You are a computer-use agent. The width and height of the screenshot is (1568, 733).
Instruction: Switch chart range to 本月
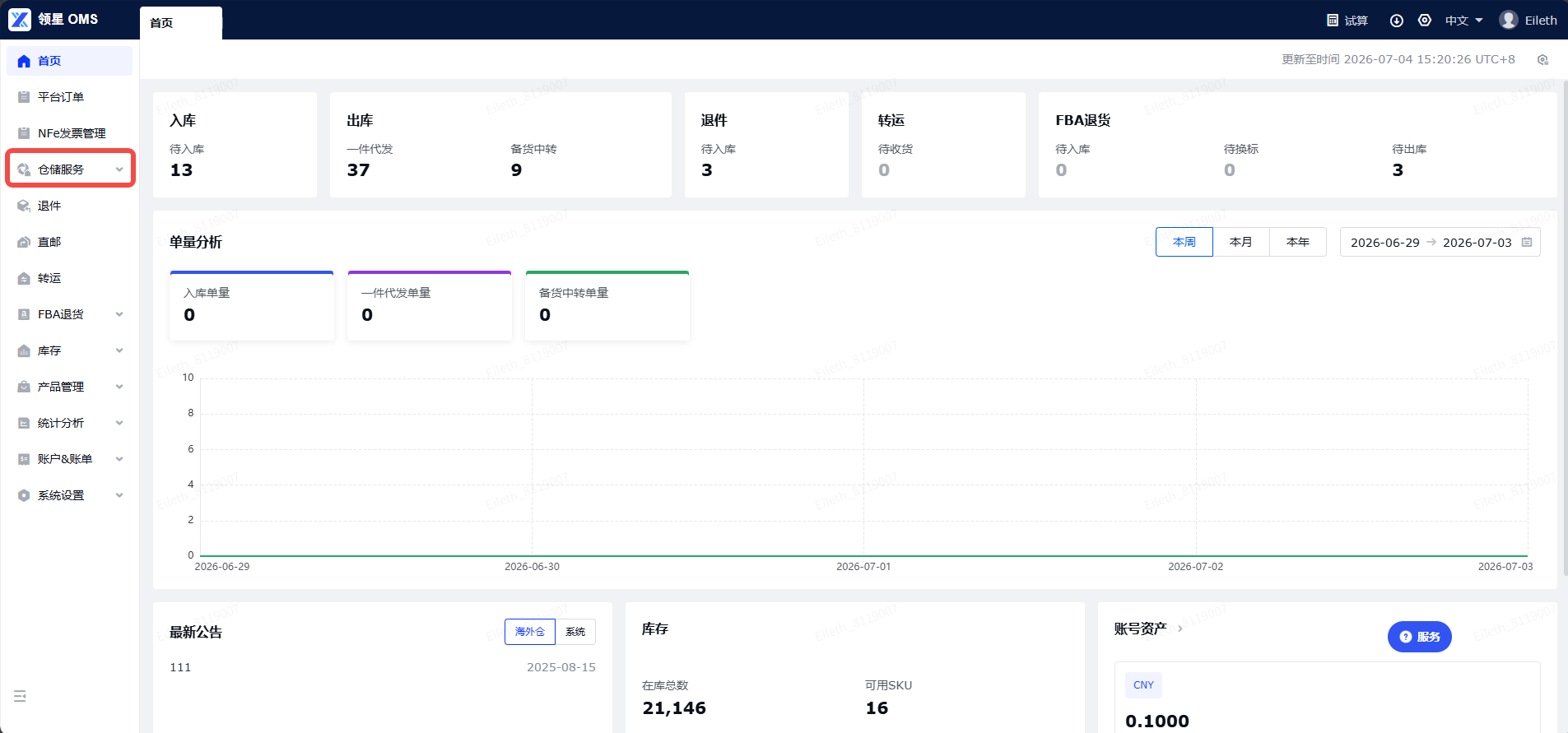[1241, 242]
